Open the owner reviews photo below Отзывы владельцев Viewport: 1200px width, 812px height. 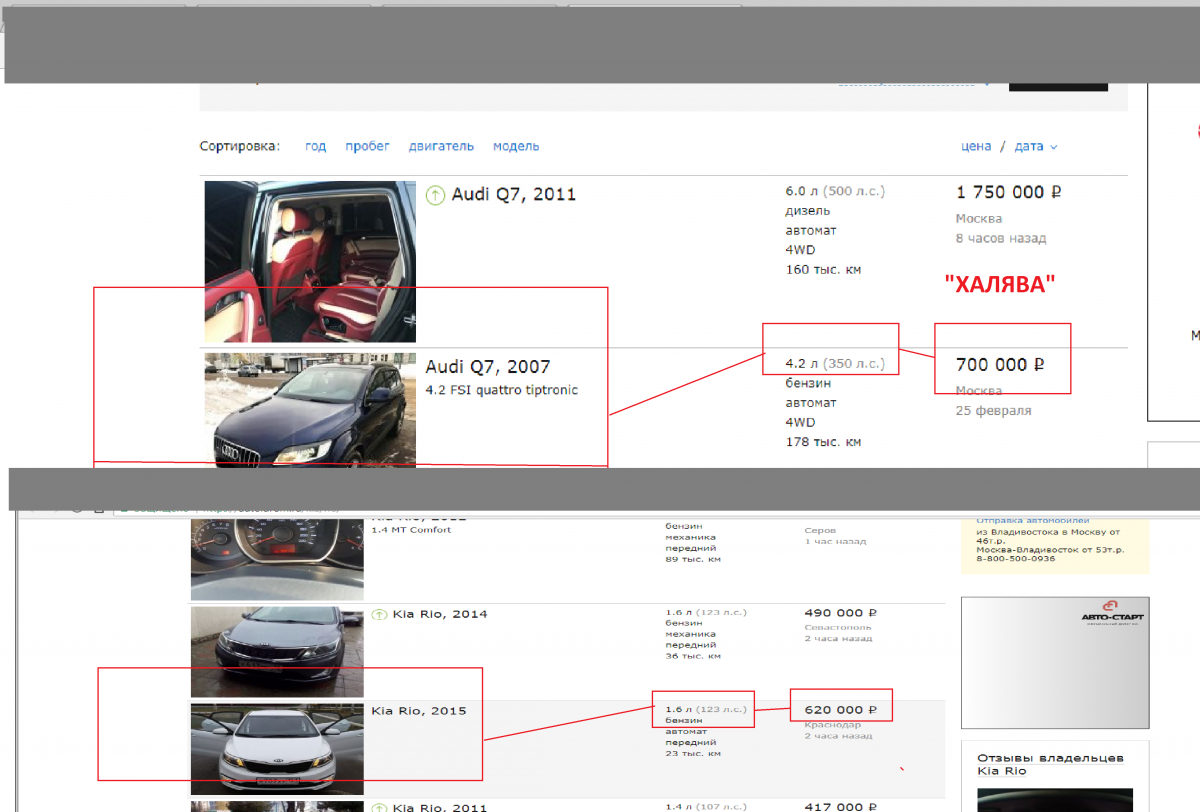pos(1055,800)
